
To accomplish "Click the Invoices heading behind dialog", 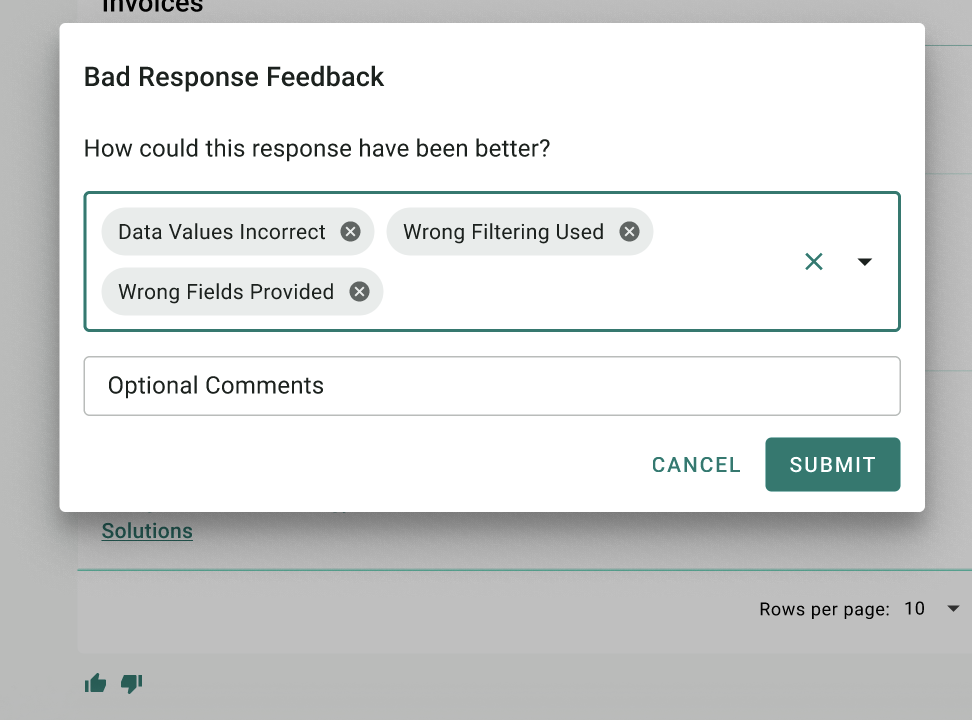I will (x=152, y=6).
